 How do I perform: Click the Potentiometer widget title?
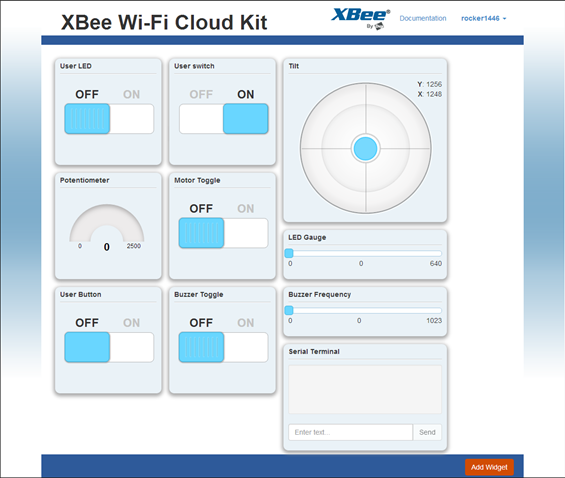84,180
